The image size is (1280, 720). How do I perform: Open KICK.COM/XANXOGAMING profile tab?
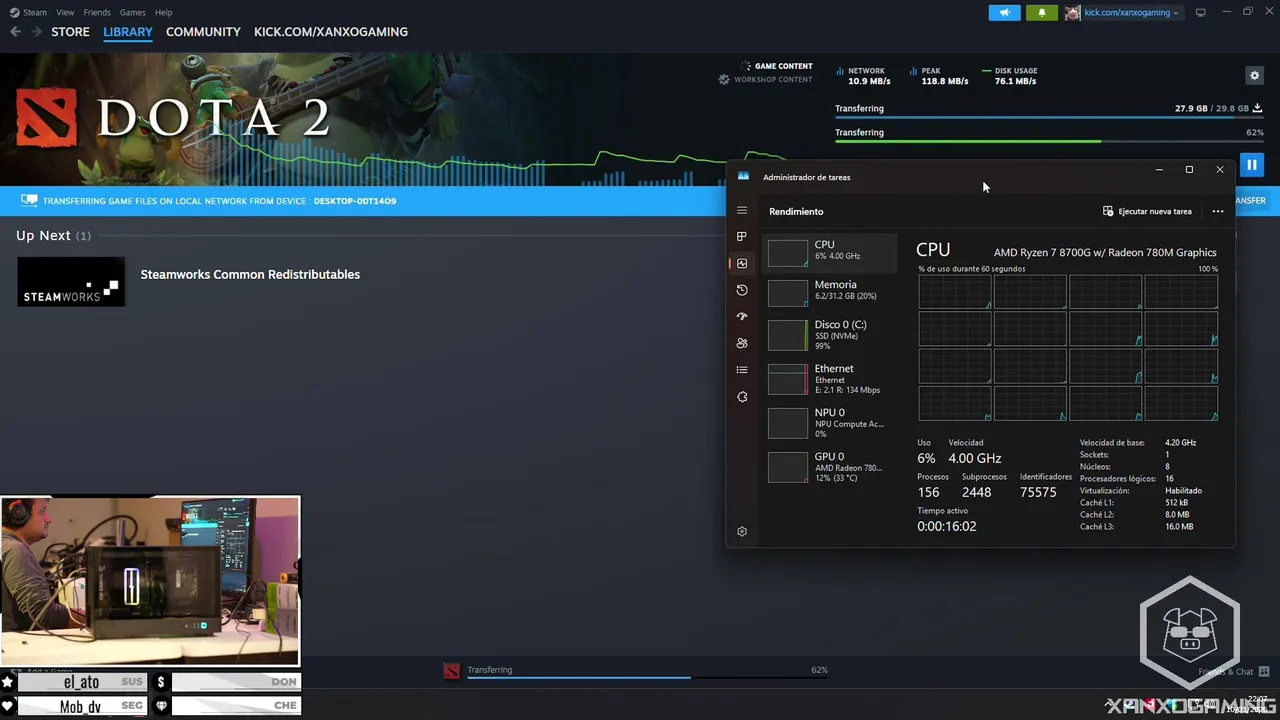331,32
